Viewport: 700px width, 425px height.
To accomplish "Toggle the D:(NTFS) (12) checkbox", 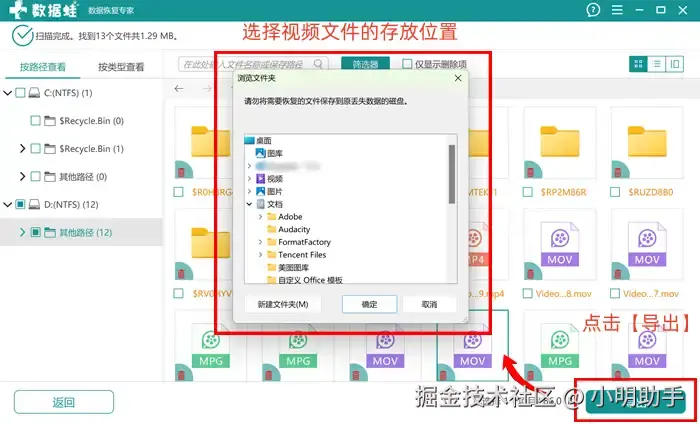I will click(20, 204).
